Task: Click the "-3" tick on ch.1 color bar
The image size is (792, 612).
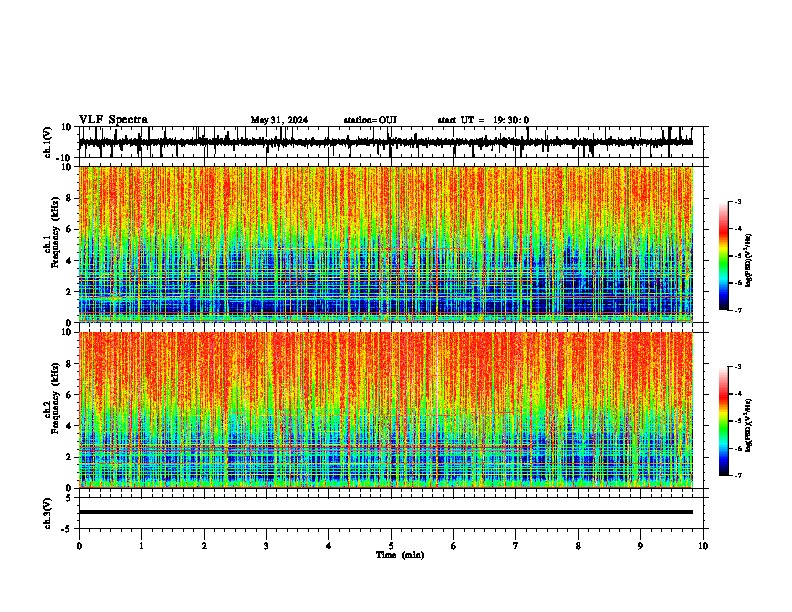Action: [x=737, y=202]
